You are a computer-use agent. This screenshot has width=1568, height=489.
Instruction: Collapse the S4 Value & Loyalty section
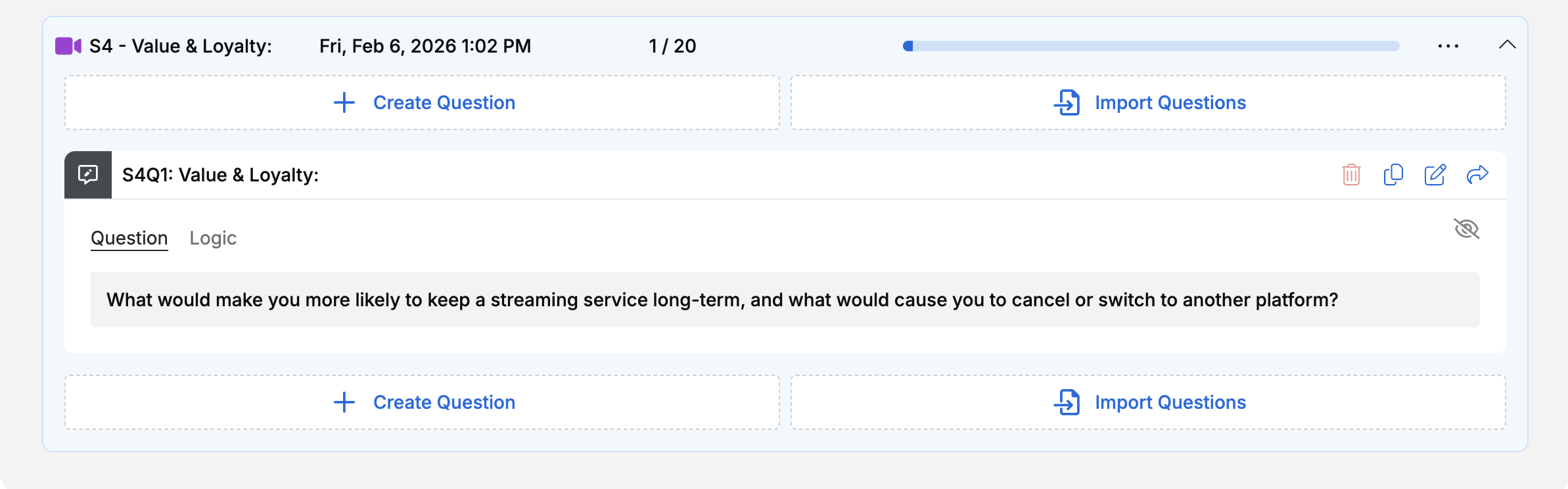[1508, 45]
